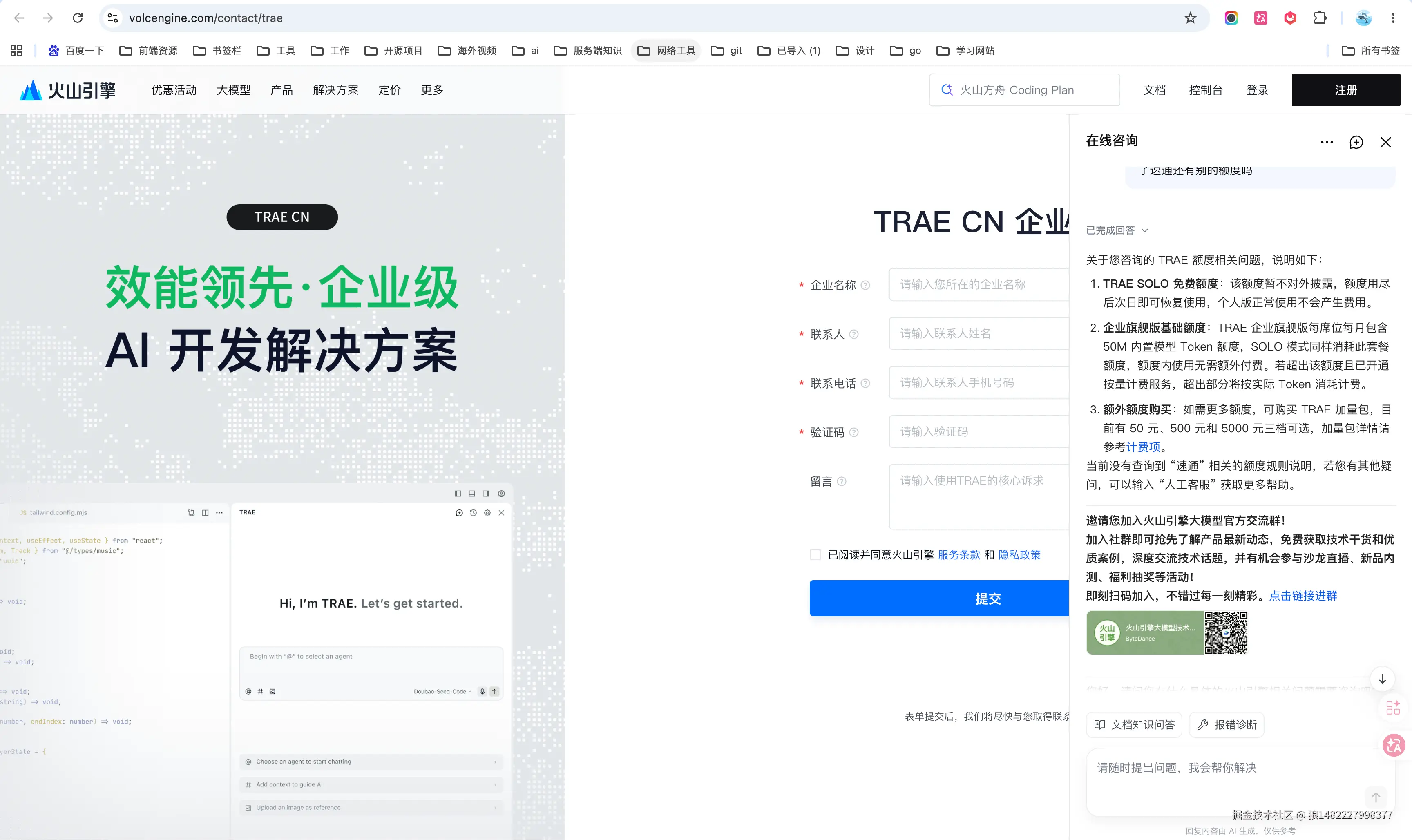
Task: Open the apps grid in bookmarks bar
Action: pos(16,50)
